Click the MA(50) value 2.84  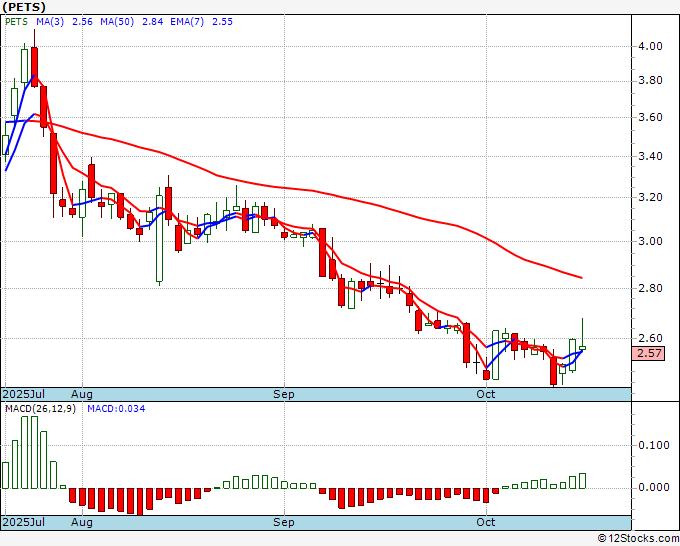coord(153,22)
